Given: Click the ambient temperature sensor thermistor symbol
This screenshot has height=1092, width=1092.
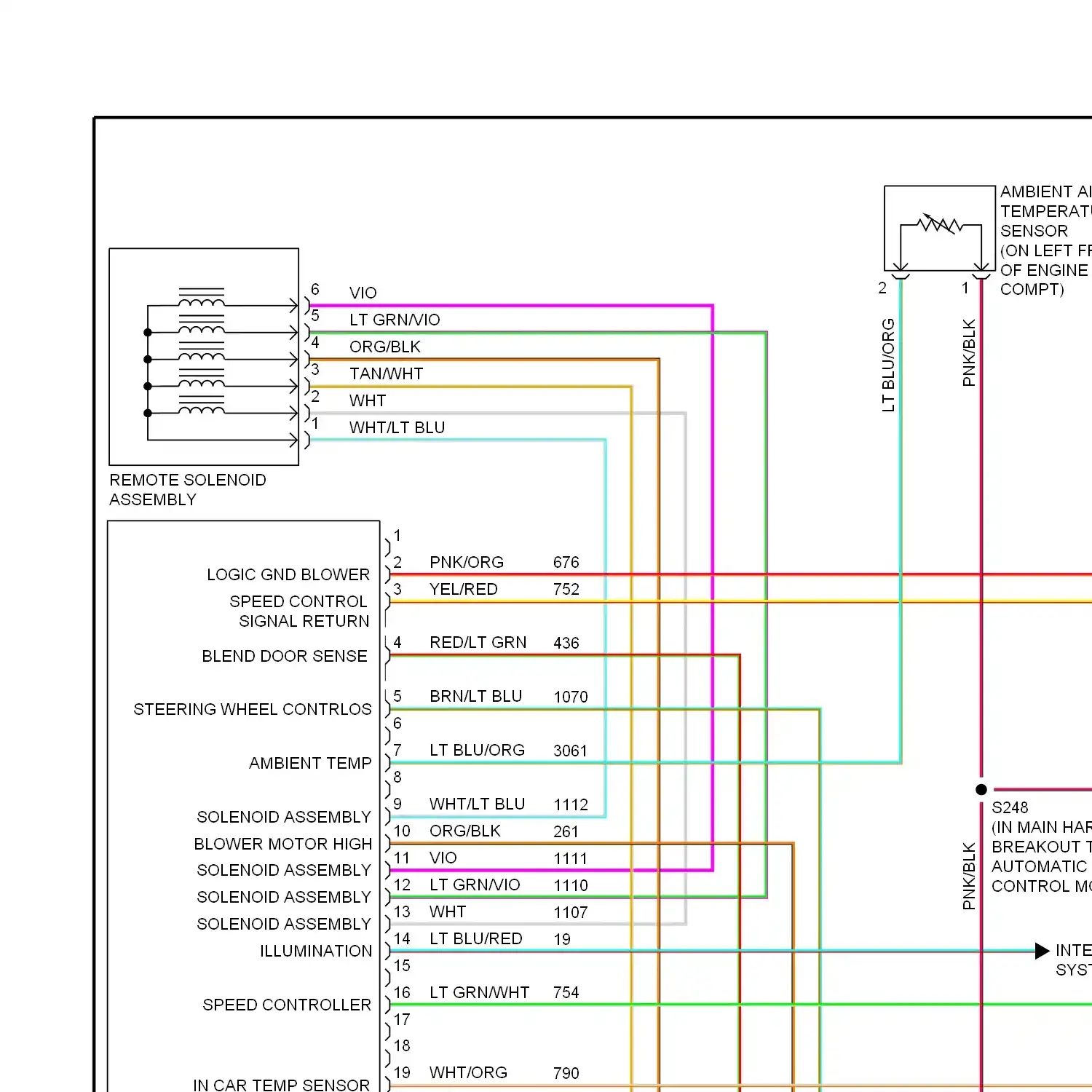Looking at the screenshot, I should point(940,225).
